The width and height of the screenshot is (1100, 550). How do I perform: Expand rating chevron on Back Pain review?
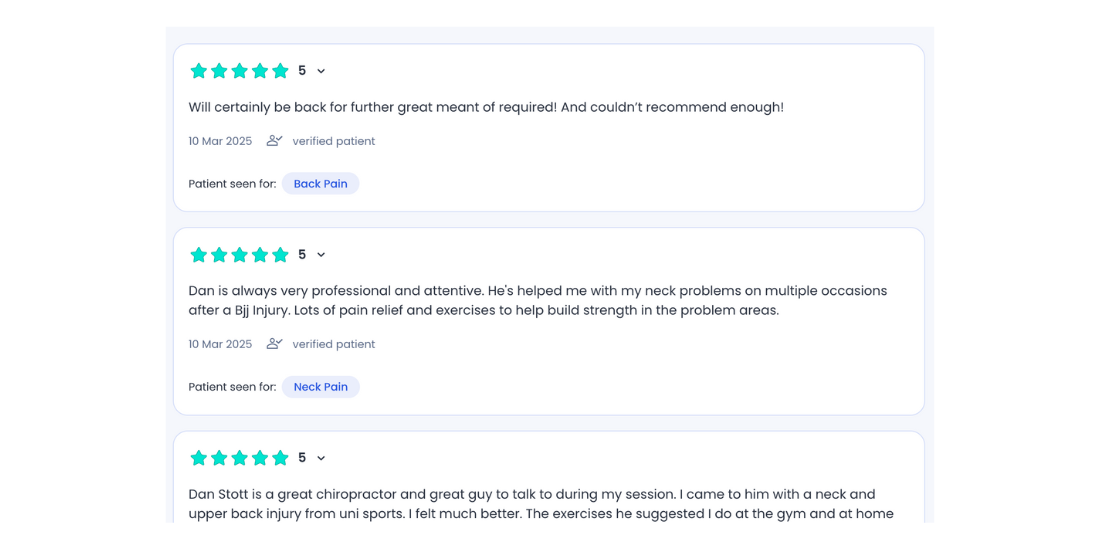coord(321,71)
